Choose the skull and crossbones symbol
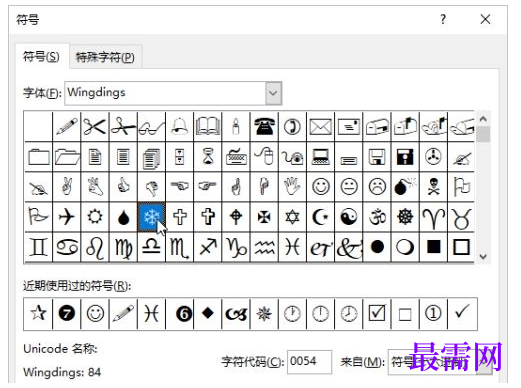The image size is (521, 388). tap(434, 187)
